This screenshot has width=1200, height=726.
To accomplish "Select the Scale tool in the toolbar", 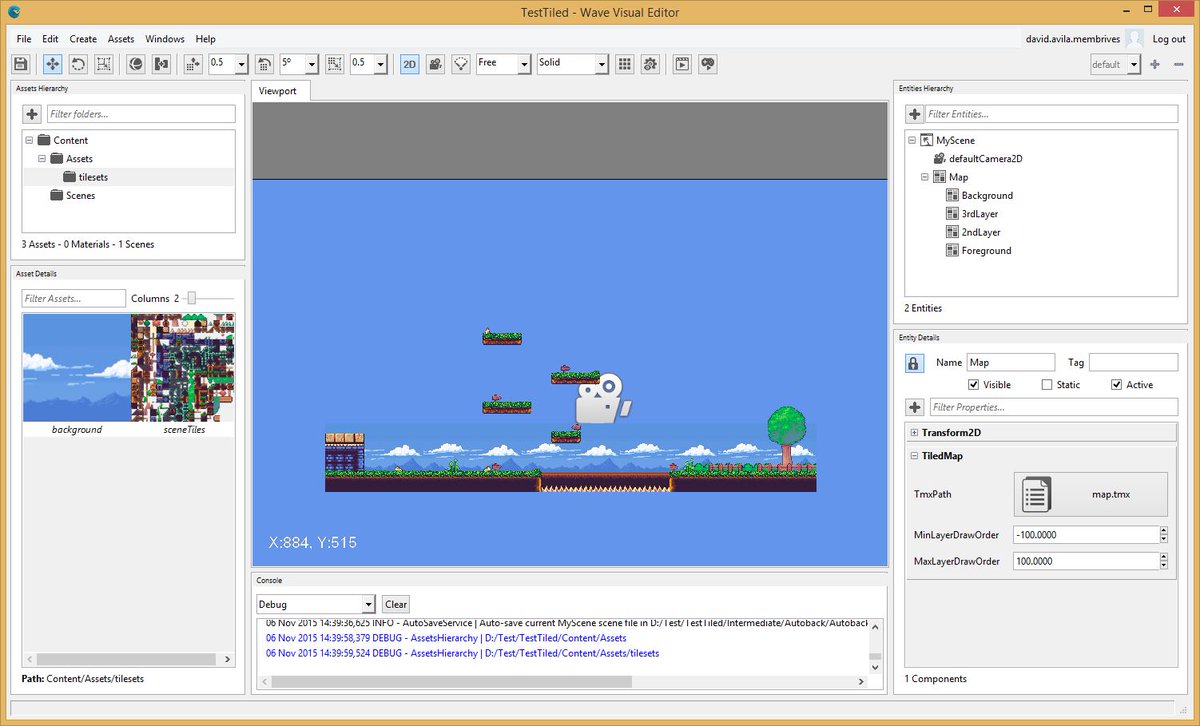I will 104,63.
